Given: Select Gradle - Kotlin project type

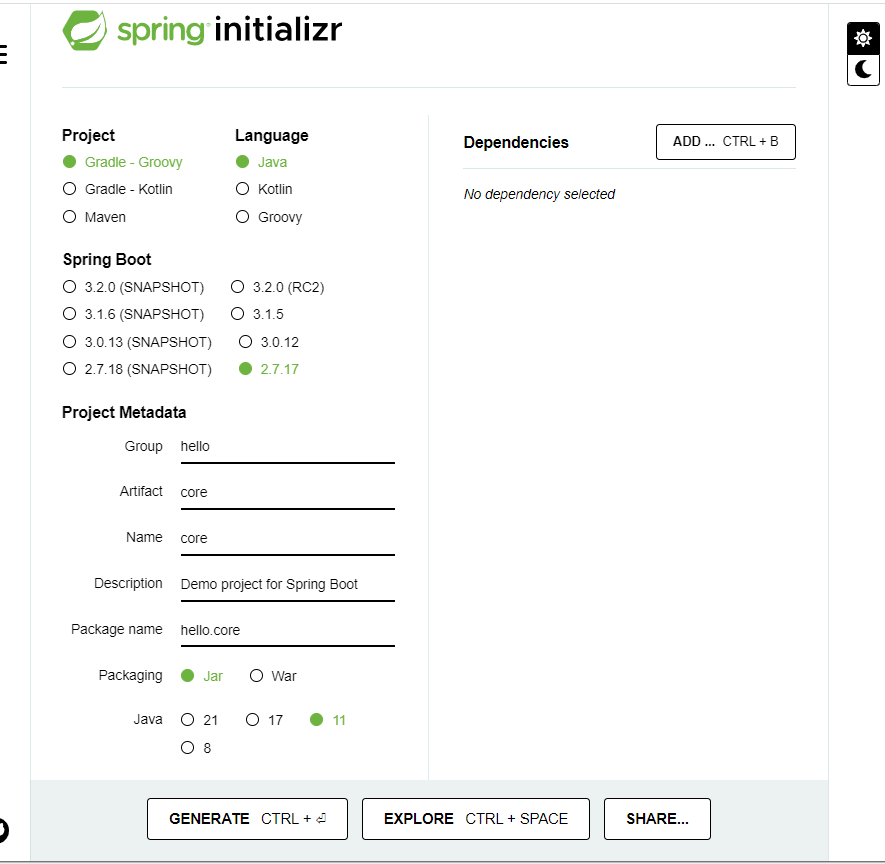Looking at the screenshot, I should [x=117, y=189].
